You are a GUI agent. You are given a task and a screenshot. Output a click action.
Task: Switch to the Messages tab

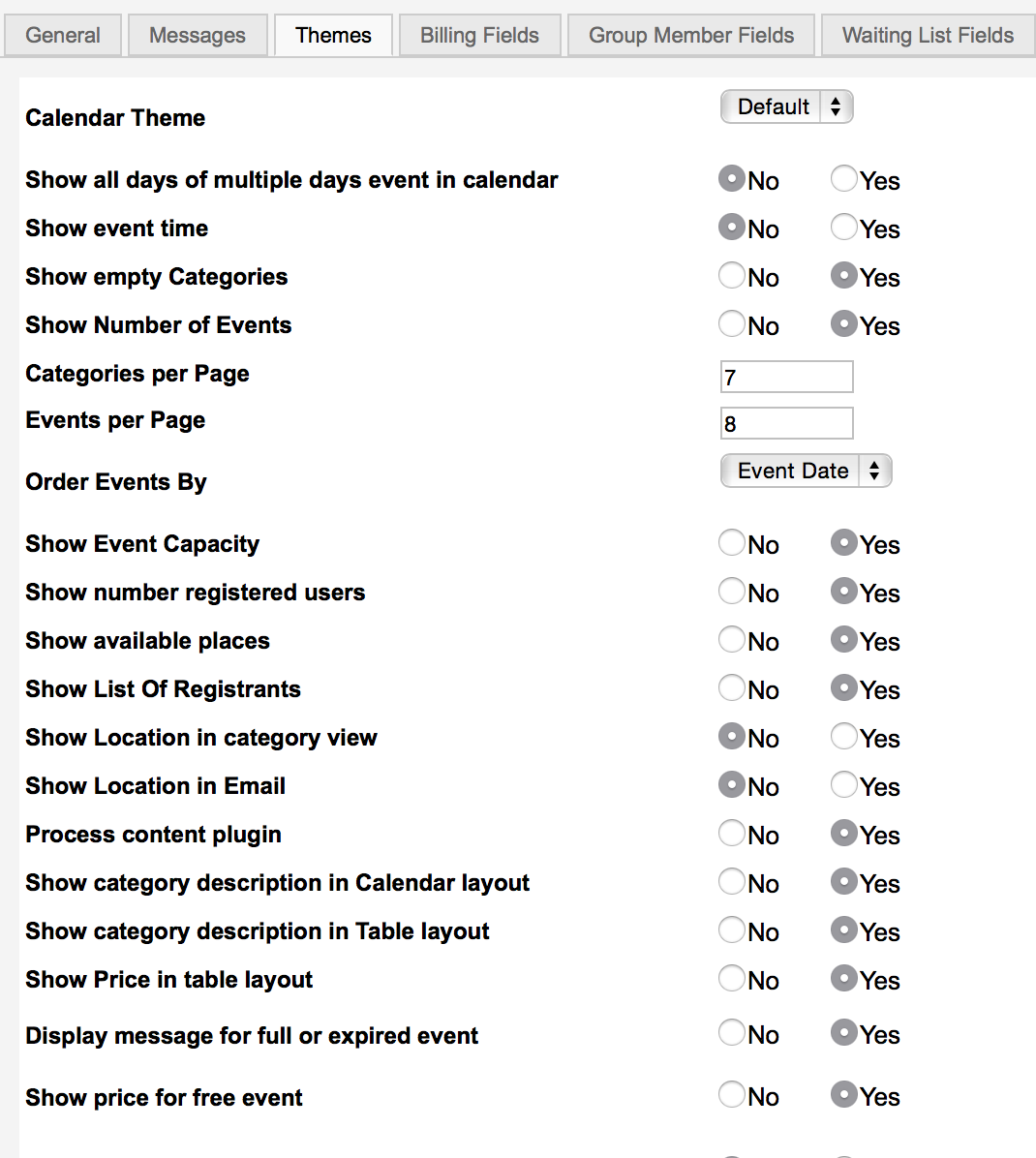(198, 35)
